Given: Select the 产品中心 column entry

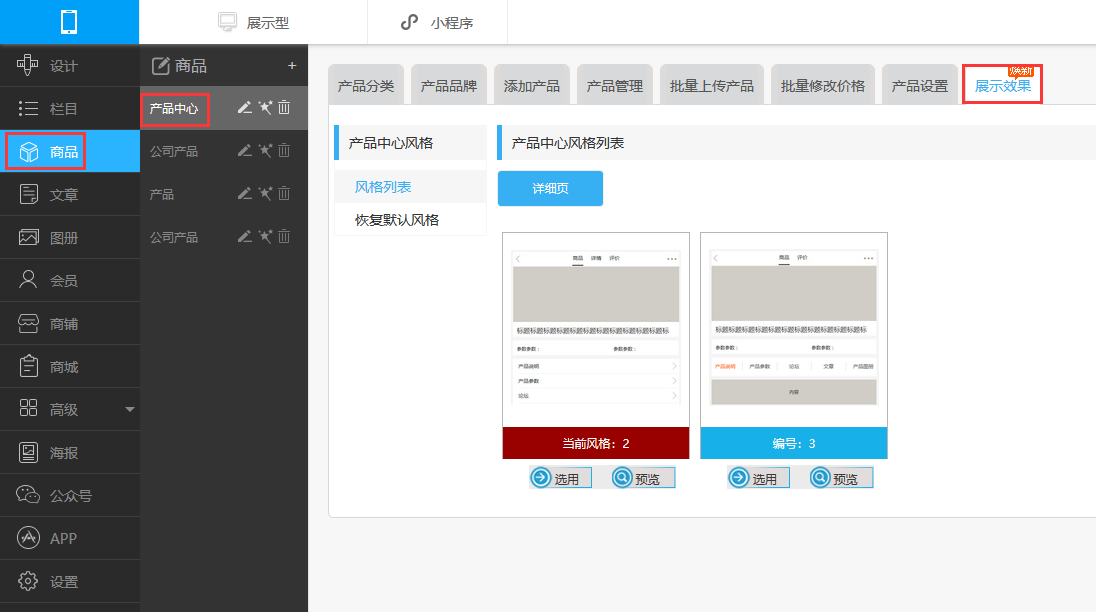Looking at the screenshot, I should pyautogui.click(x=174, y=109).
